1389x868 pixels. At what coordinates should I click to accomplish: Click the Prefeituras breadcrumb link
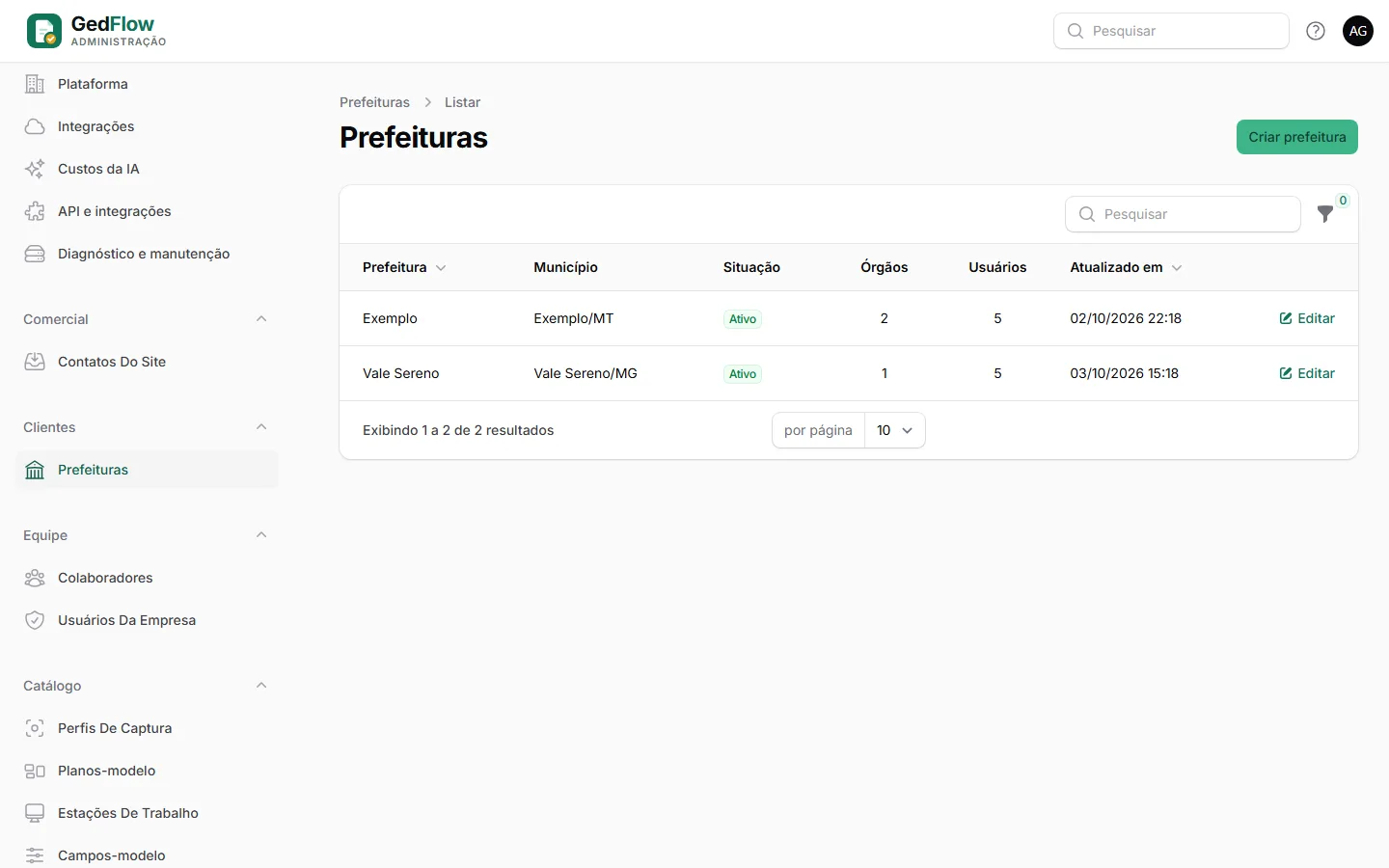(x=374, y=102)
